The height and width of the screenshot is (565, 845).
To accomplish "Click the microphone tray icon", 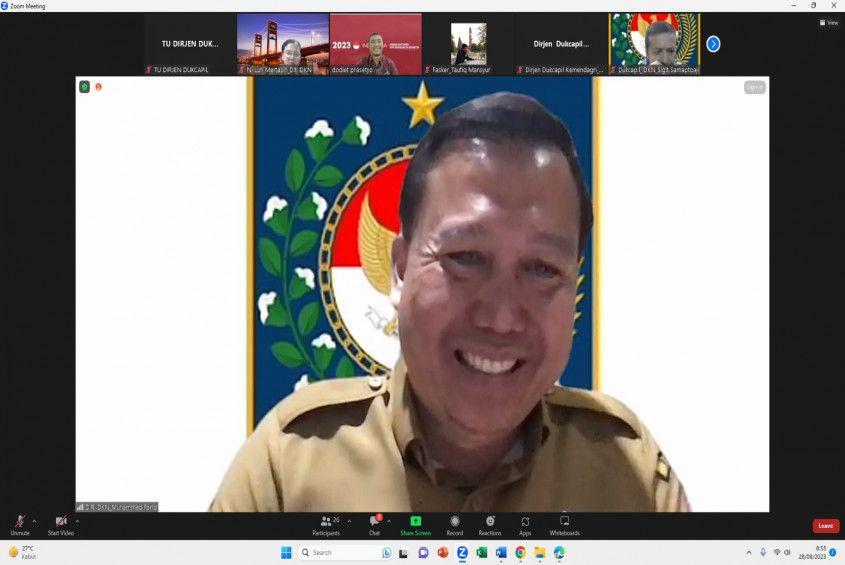I will pos(763,553).
